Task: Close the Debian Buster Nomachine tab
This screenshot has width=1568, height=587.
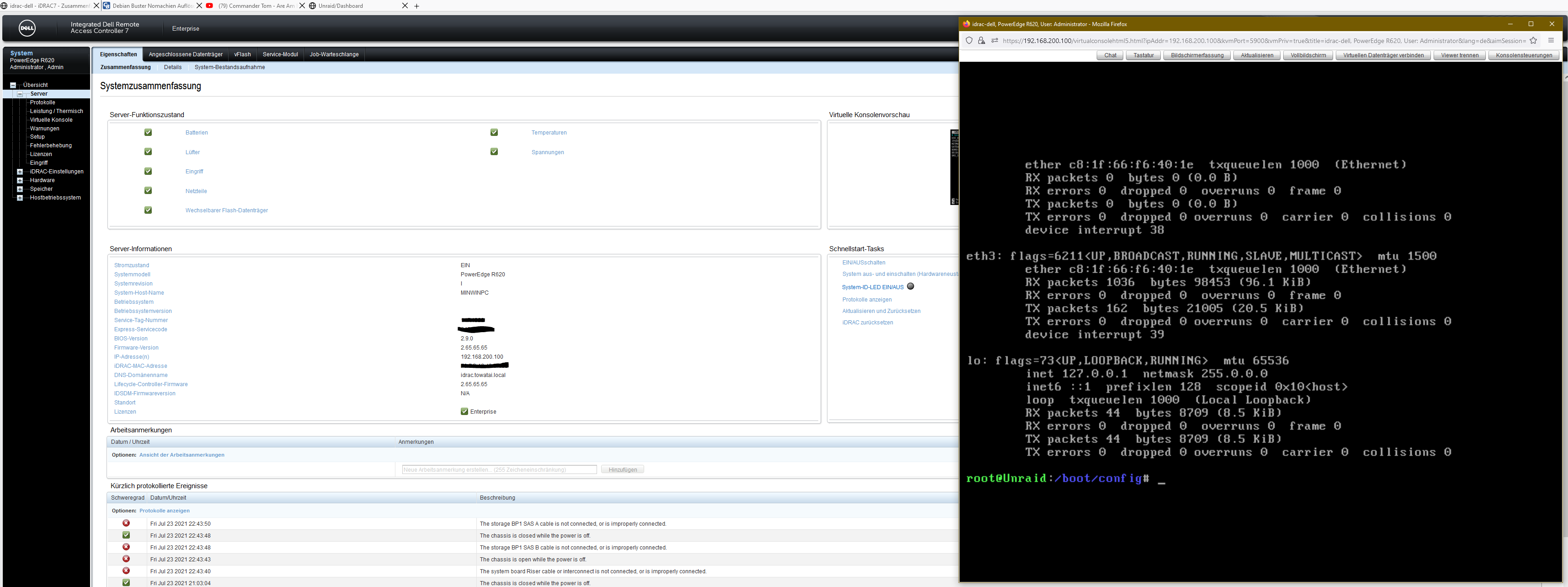Action: coord(199,6)
